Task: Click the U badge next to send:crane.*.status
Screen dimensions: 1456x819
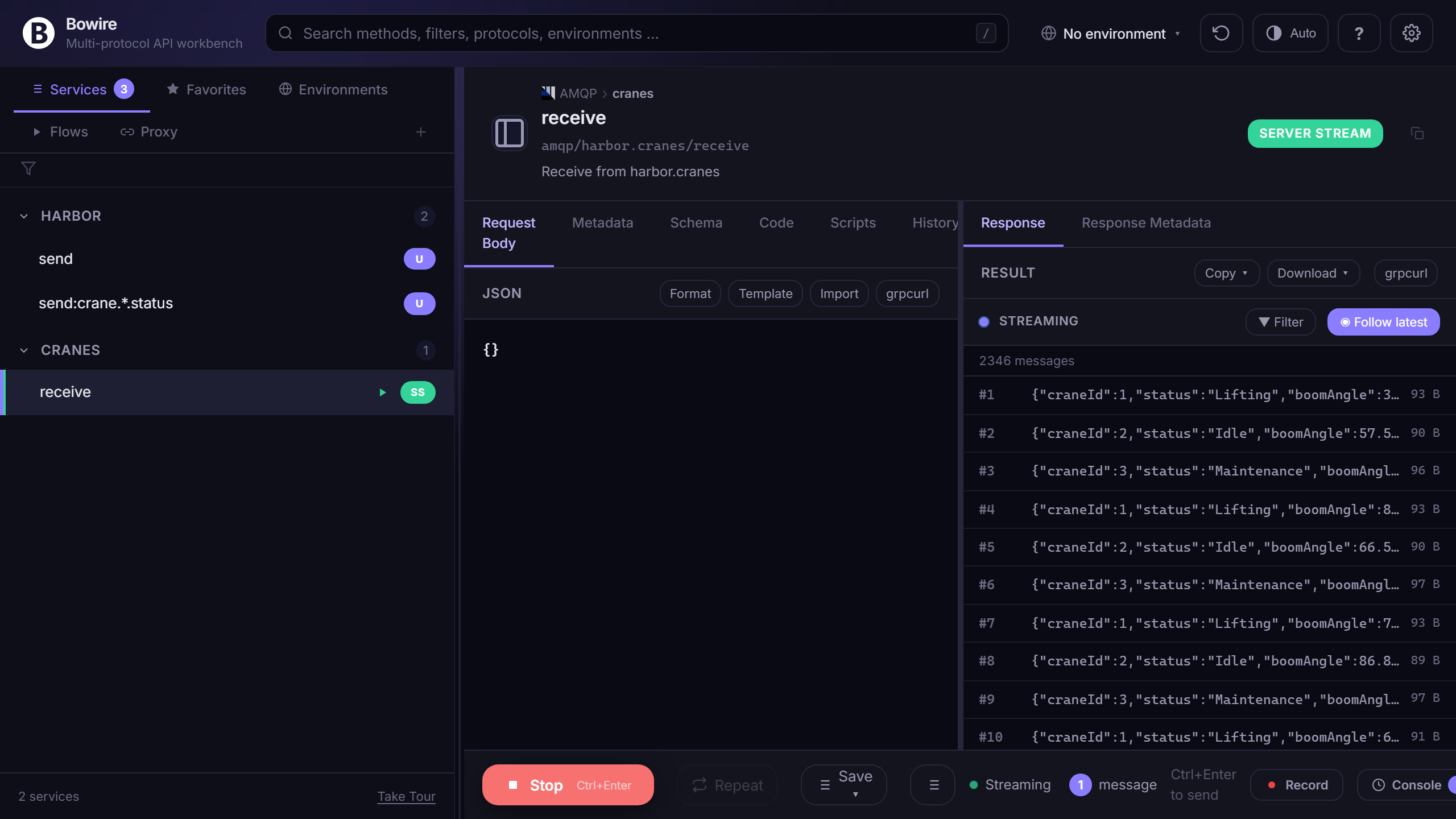Action: pyautogui.click(x=420, y=304)
